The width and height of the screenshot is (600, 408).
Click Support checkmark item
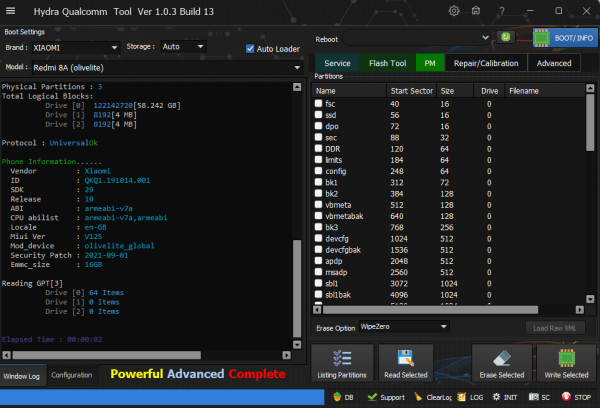point(386,397)
